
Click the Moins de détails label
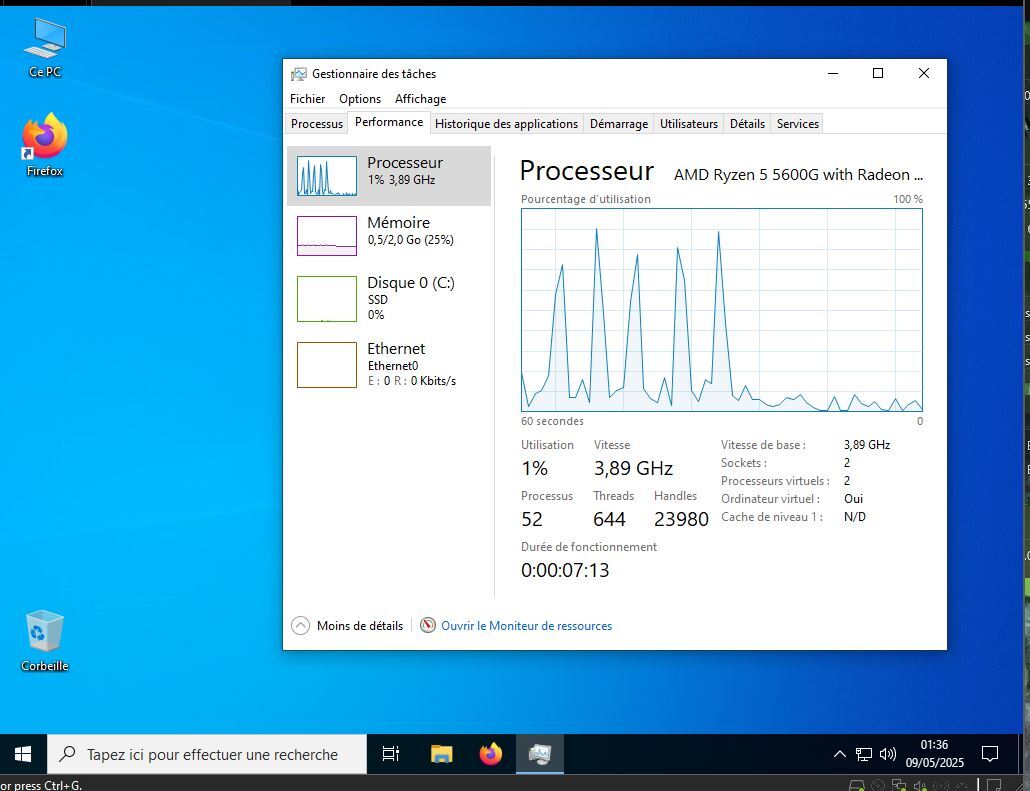click(360, 625)
